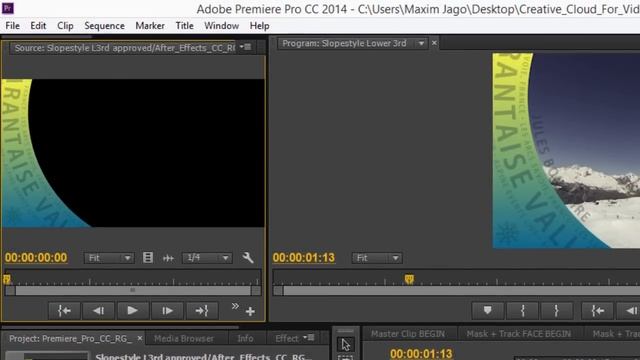The height and width of the screenshot is (360, 640).
Task: Click the Premiere Pro app icon in title bar
Action: click(8, 8)
